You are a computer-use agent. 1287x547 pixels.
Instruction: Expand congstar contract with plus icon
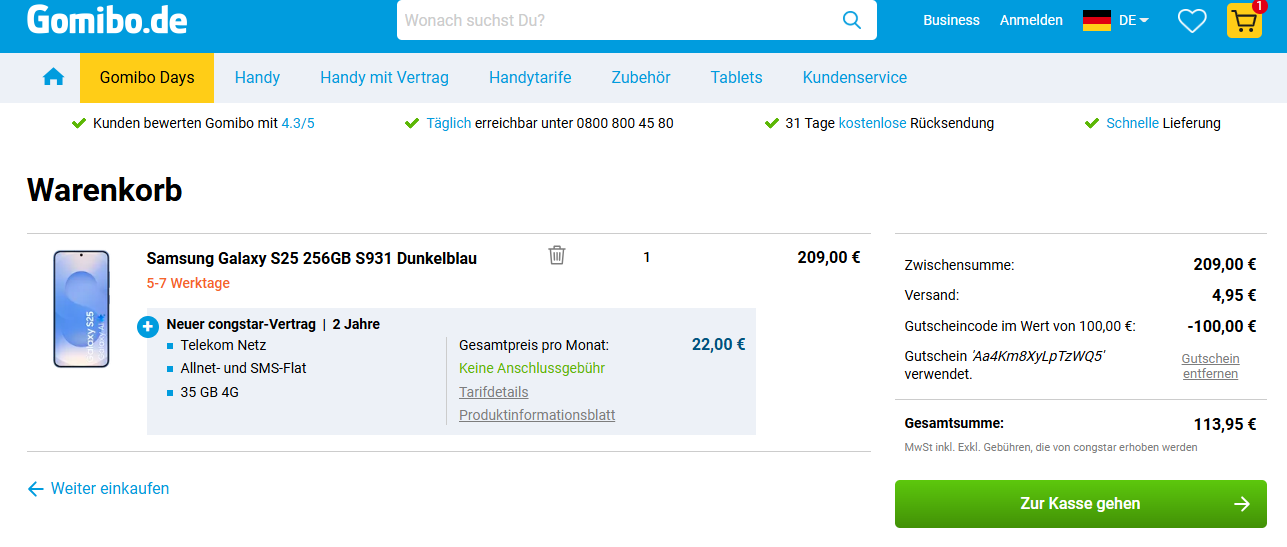coord(148,327)
